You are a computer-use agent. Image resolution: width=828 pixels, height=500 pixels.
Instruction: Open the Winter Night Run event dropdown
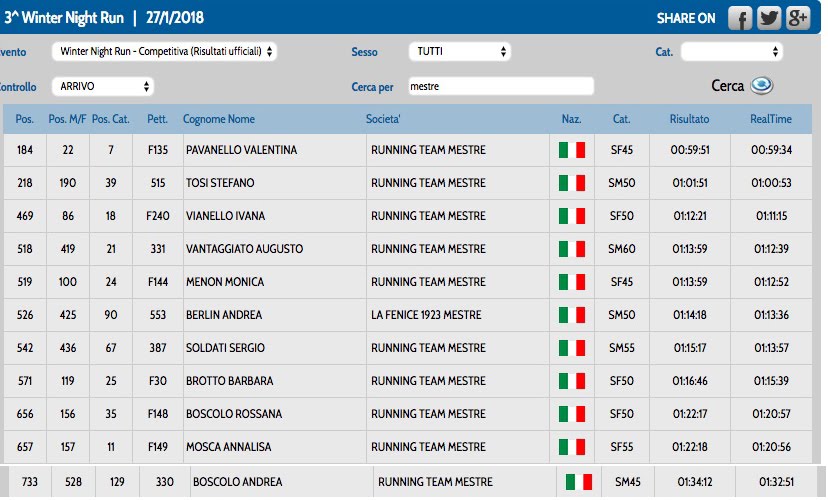click(x=166, y=51)
